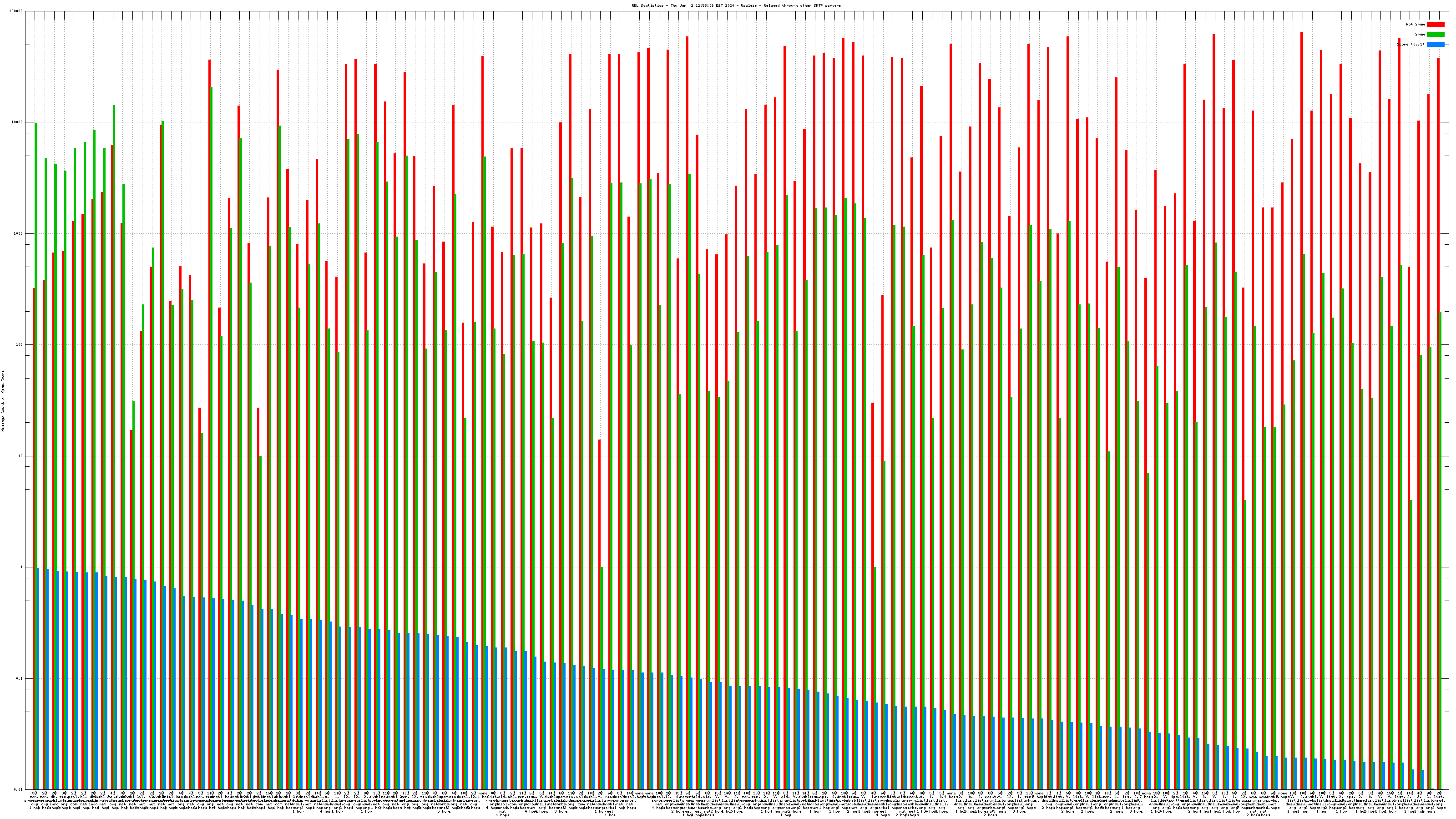Click the 10 y-axis tick label

pos(21,456)
